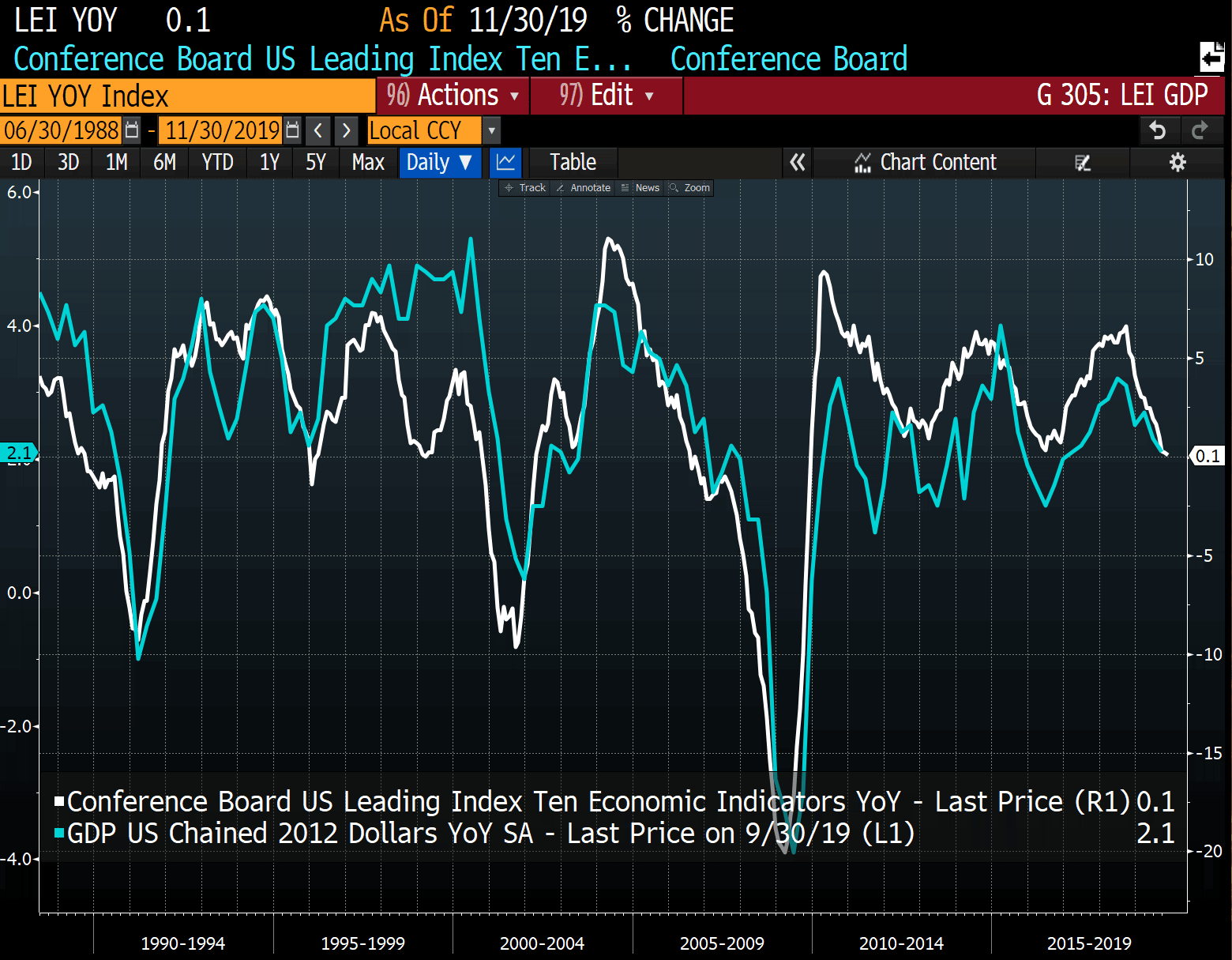Viewport: 1232px width, 960px height.
Task: Click the GDP US Chained 2012 Dollars legend entry
Action: [491, 834]
